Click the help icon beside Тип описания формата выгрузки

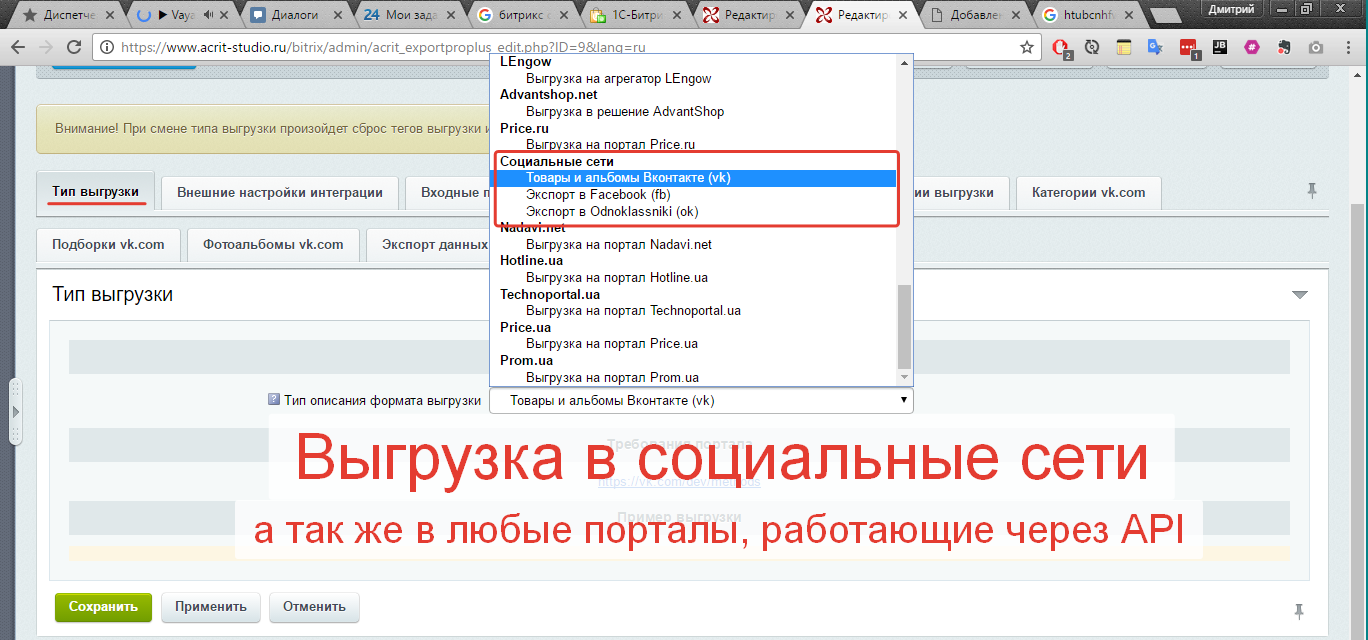pos(274,400)
